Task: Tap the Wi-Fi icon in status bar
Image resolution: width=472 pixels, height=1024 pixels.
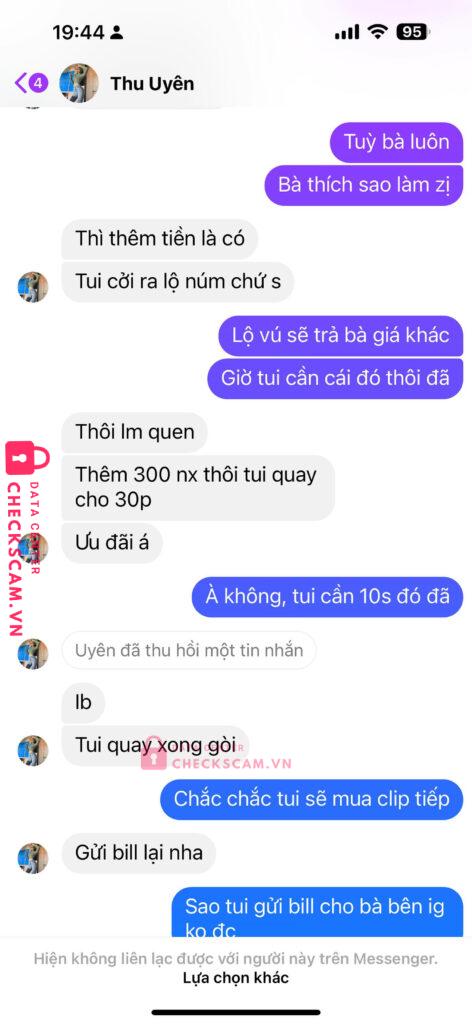Action: (376, 32)
